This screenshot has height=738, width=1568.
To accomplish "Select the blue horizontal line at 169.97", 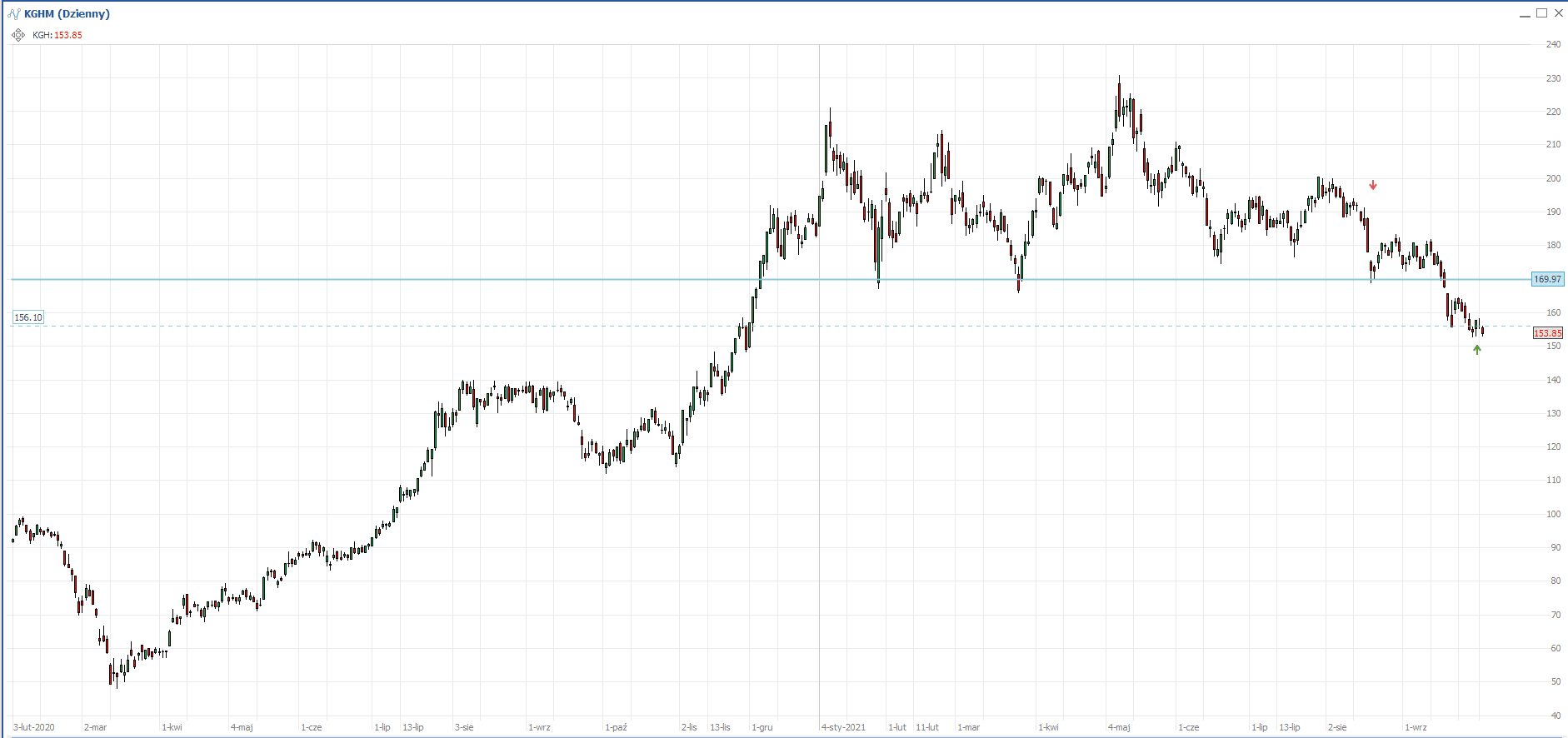I will pyautogui.click(x=771, y=279).
